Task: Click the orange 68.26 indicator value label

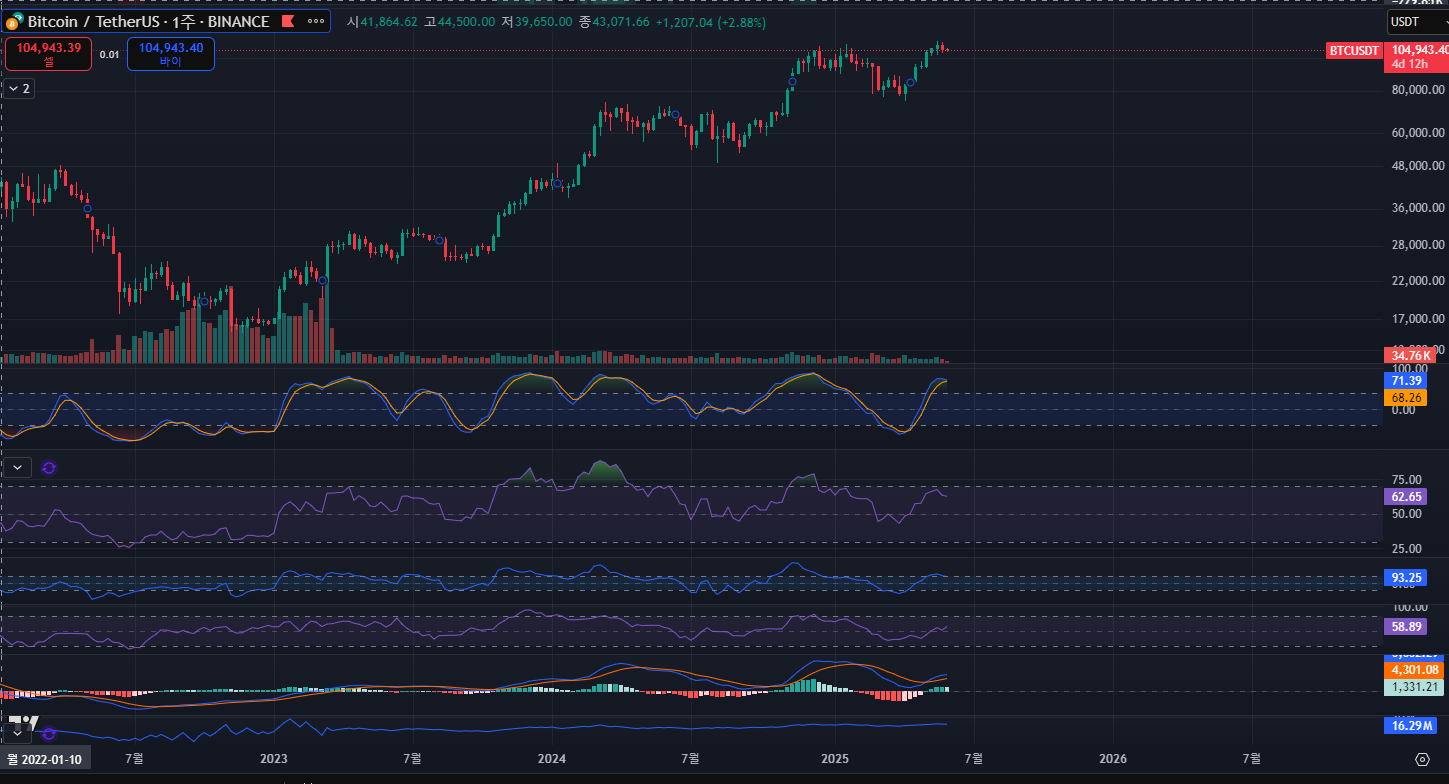Action: coord(1406,397)
